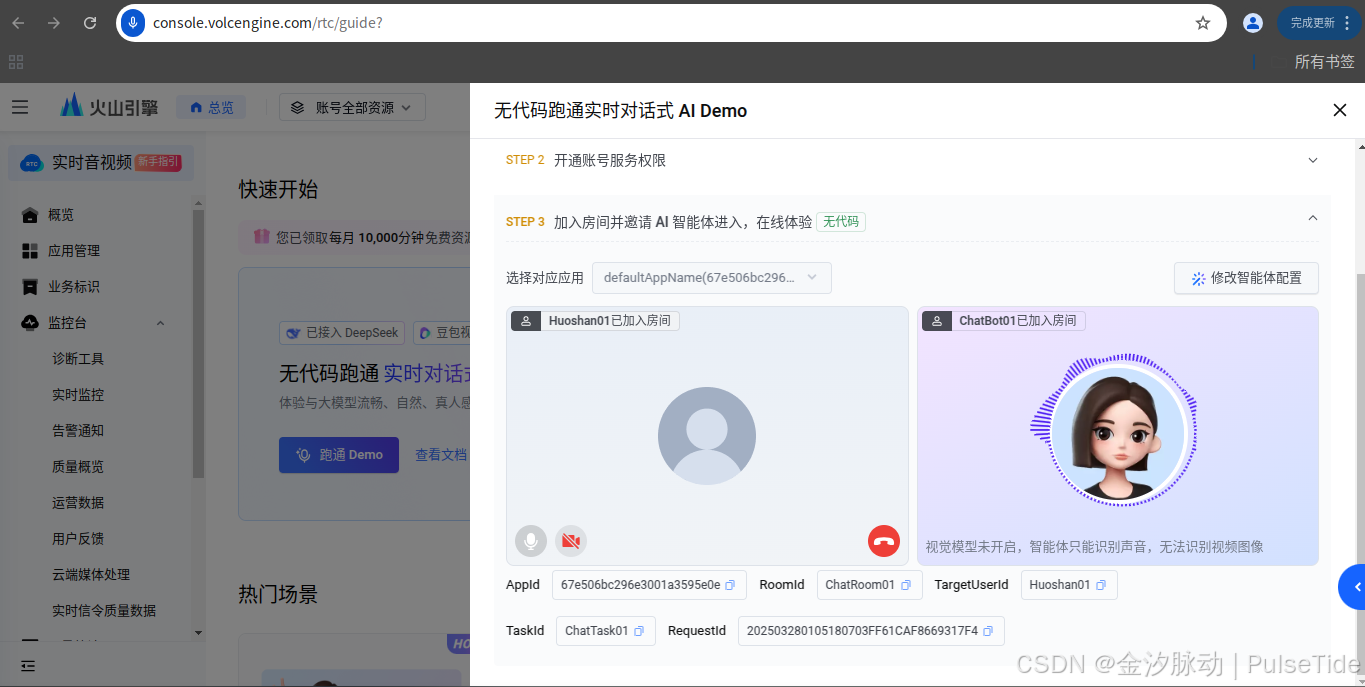Click the 无代码 tag in STEP 3
This screenshot has height=687, width=1365.
click(841, 222)
